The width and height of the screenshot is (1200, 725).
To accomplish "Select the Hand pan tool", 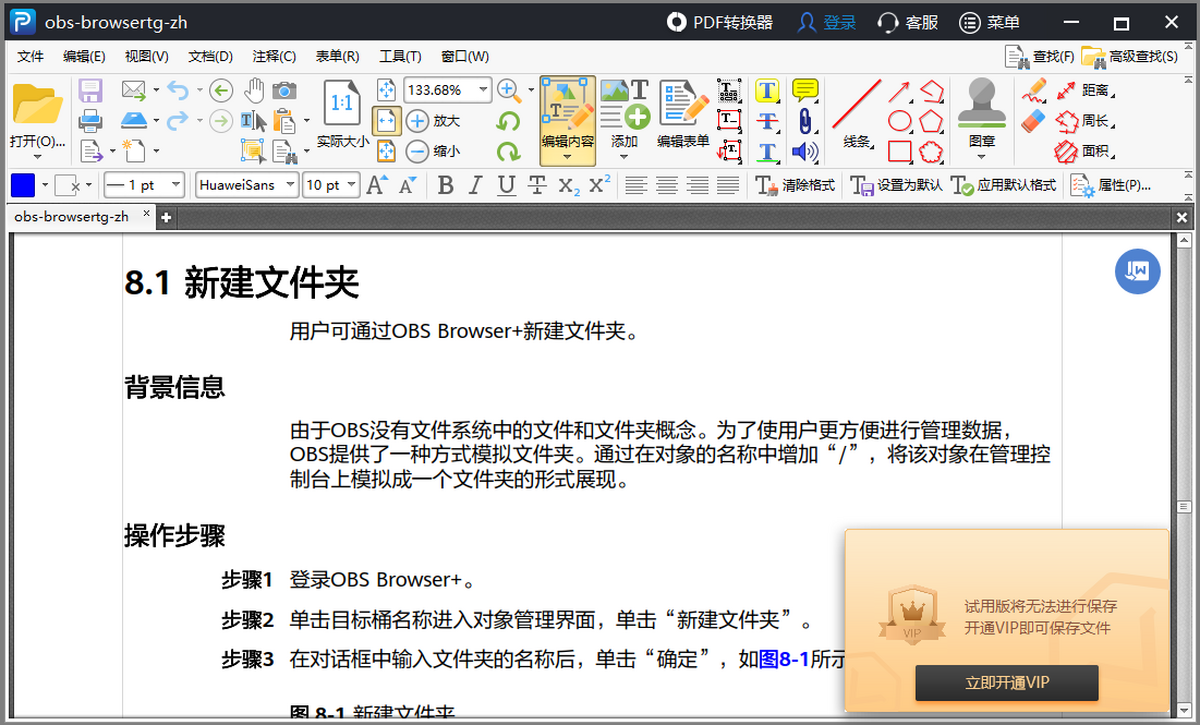I will coord(254,91).
